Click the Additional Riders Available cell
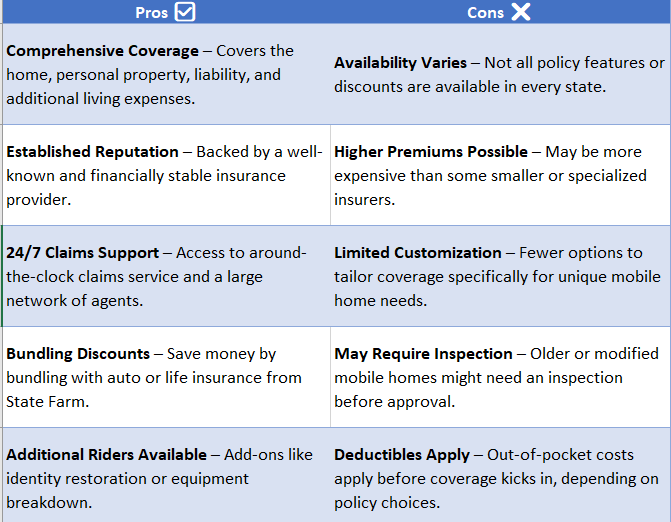671x522 pixels. pyautogui.click(x=166, y=475)
